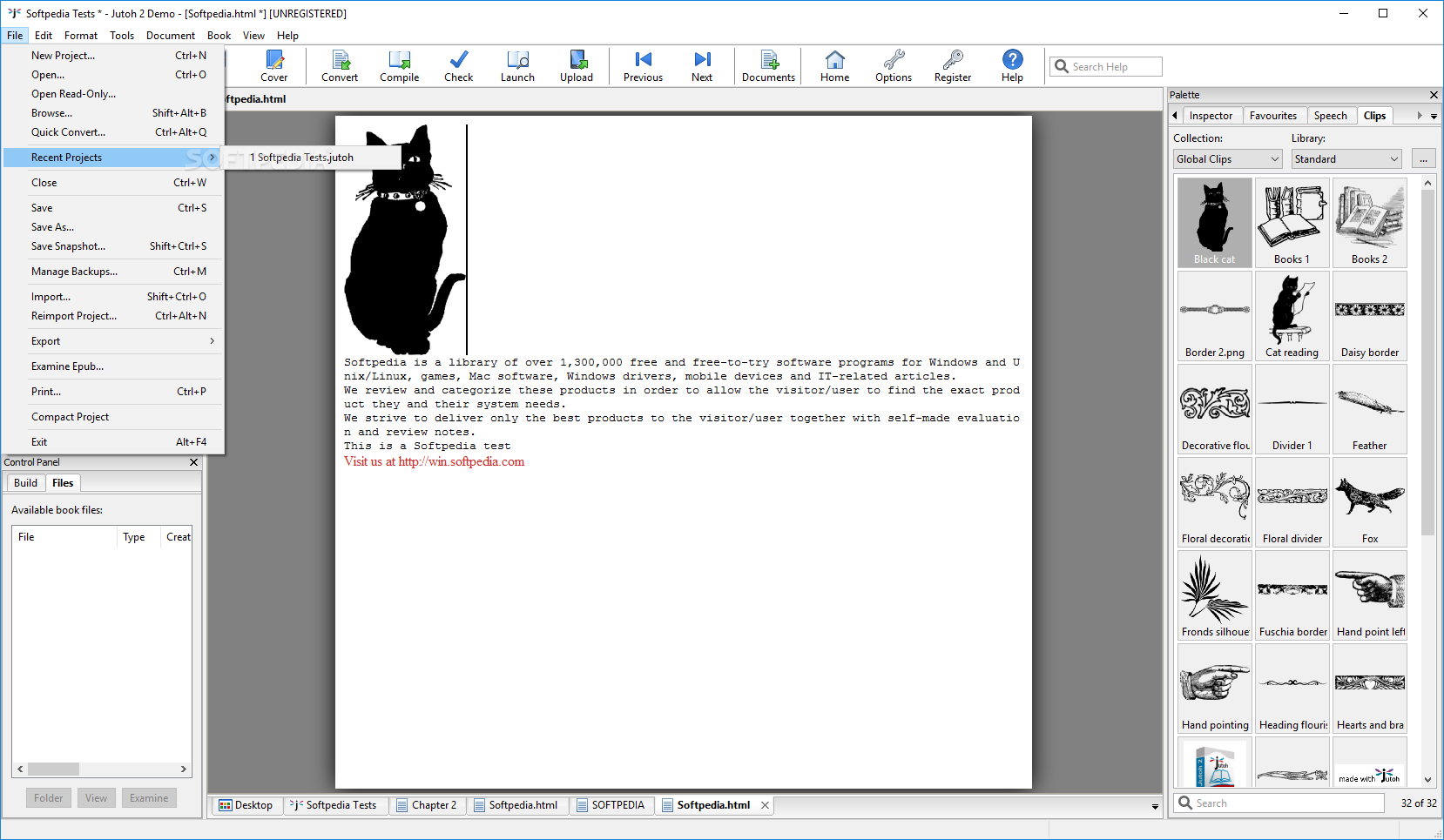Click the Search Help input field

point(1106,67)
